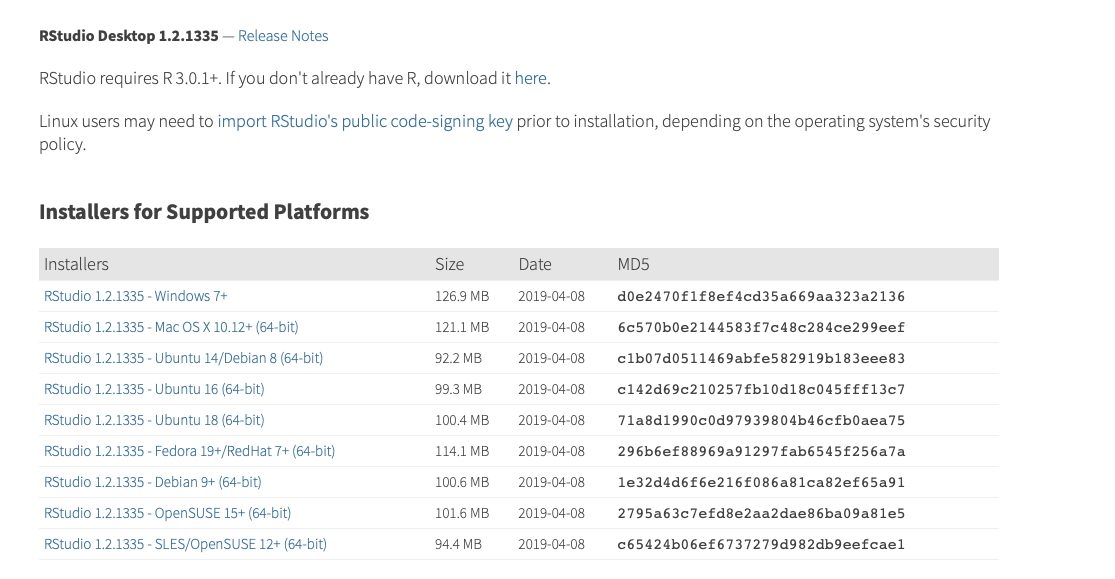1115x579 pixels.
Task: Click the Windows installer MD5 hash
Action: [x=761, y=296]
